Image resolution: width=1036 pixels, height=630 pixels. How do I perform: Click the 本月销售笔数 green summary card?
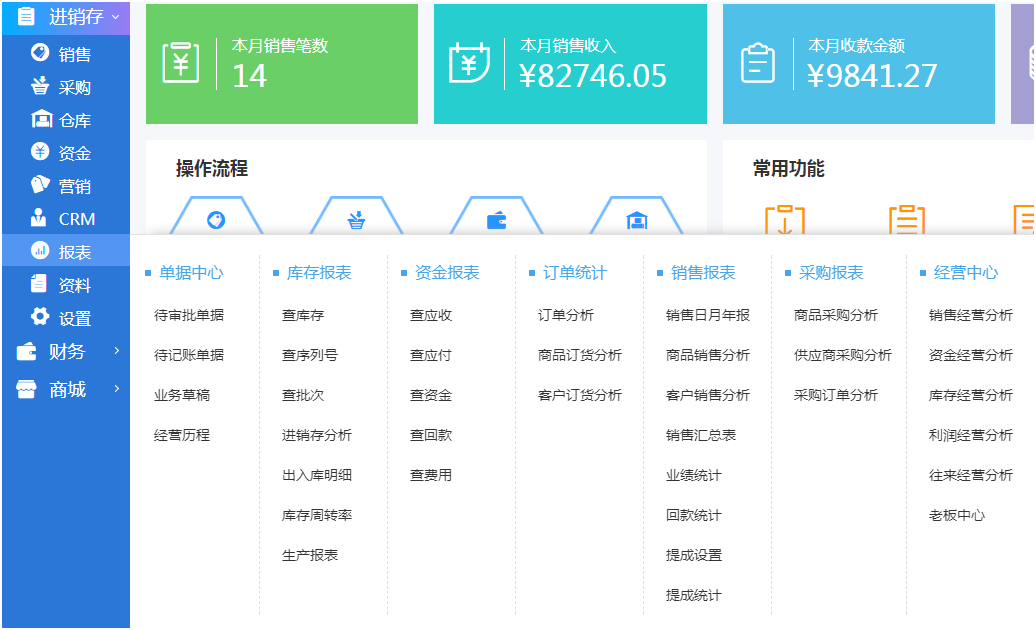tap(282, 64)
